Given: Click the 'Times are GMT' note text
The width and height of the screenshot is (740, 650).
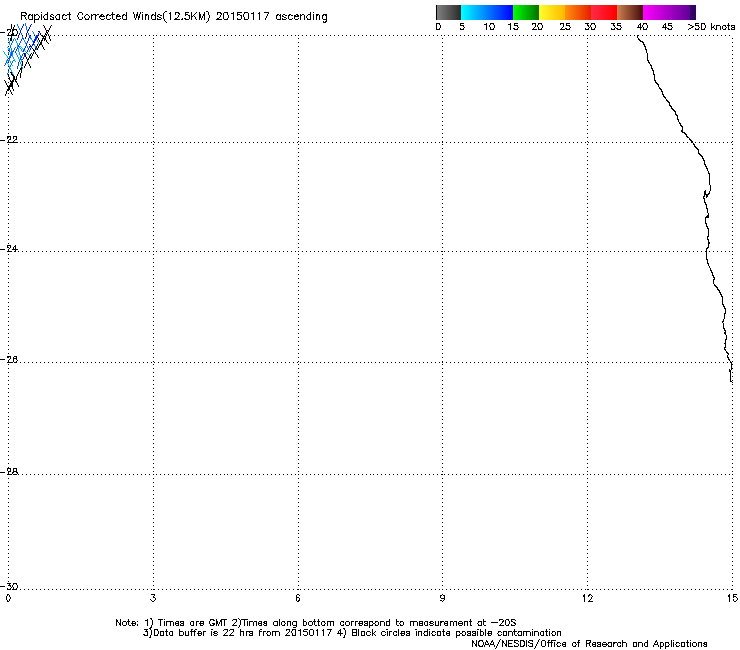Looking at the screenshot, I should (193, 623).
